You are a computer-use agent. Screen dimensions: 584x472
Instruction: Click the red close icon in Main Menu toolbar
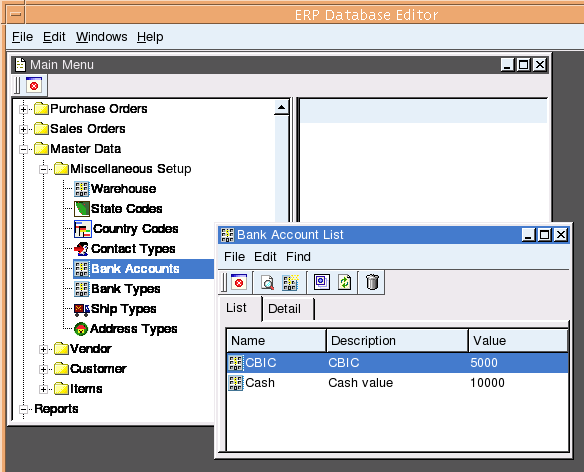tap(34, 85)
